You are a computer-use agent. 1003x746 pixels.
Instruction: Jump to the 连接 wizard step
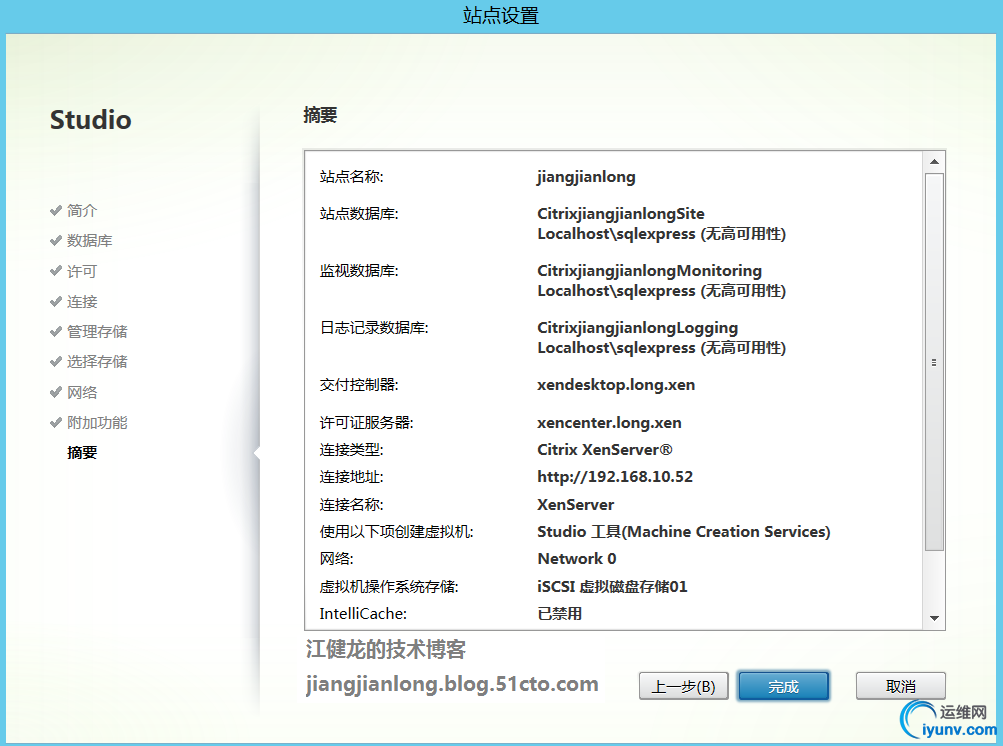pyautogui.click(x=82, y=301)
